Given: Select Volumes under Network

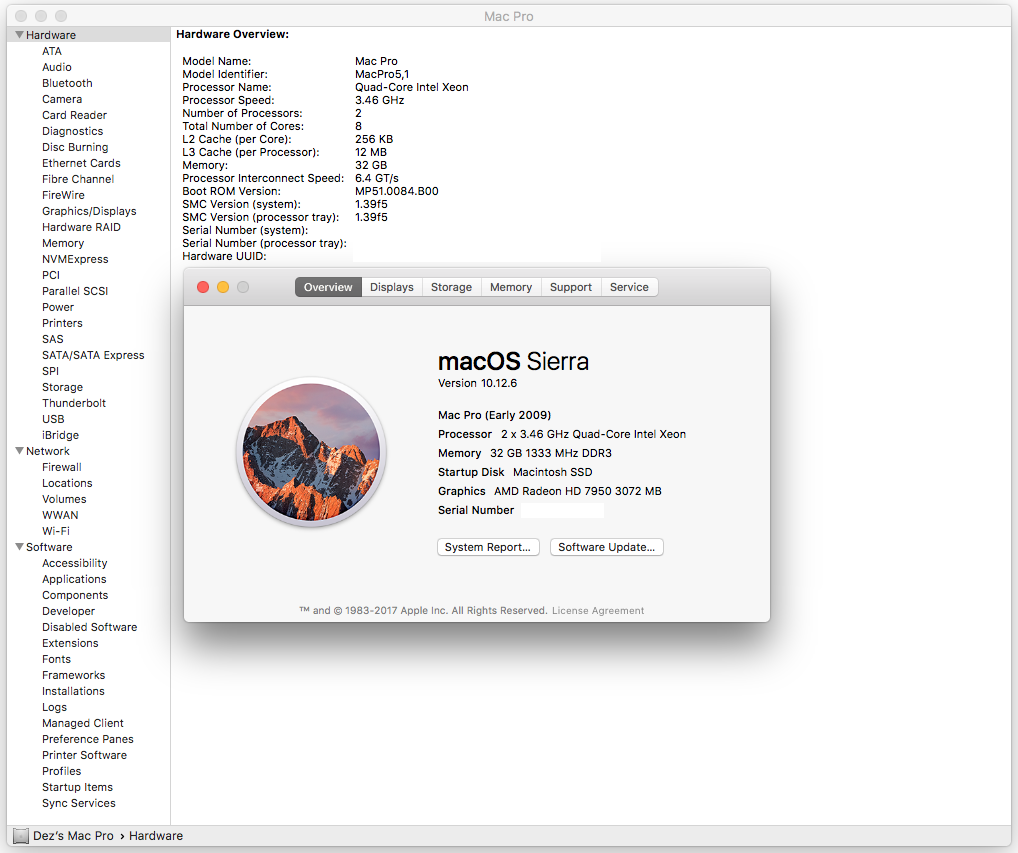Looking at the screenshot, I should coord(64,499).
